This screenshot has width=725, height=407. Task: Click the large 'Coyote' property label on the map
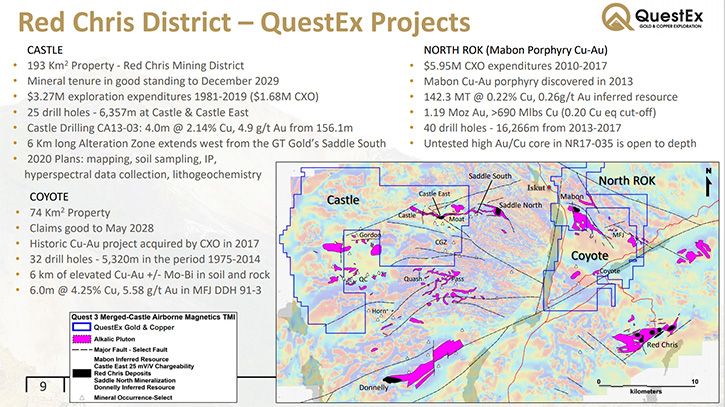point(590,256)
